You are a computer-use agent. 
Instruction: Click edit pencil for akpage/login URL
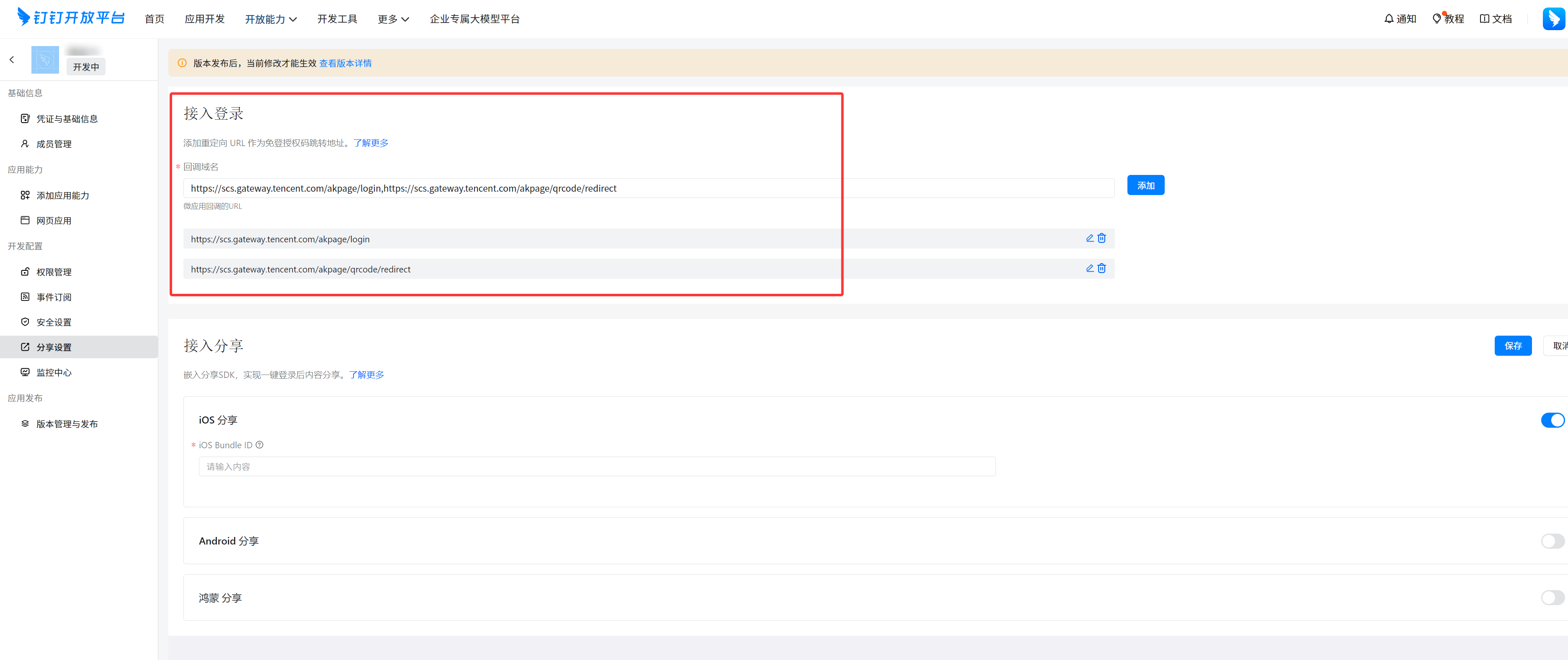[1090, 239]
